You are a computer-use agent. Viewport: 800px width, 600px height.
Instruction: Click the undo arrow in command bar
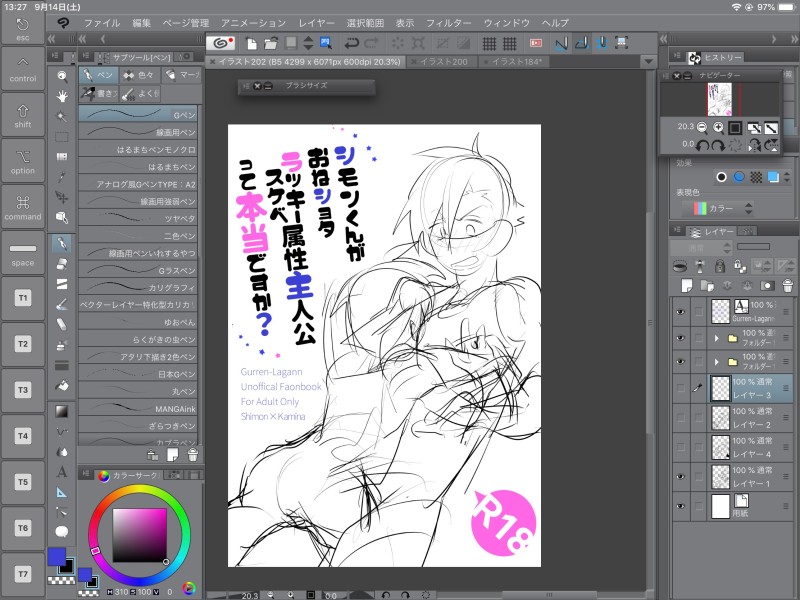point(352,43)
